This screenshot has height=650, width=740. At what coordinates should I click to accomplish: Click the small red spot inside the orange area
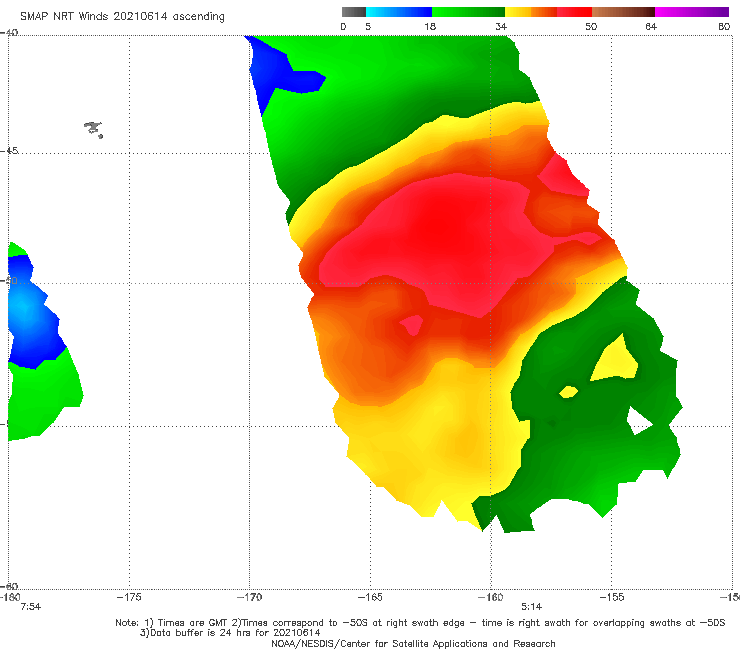click(x=412, y=325)
